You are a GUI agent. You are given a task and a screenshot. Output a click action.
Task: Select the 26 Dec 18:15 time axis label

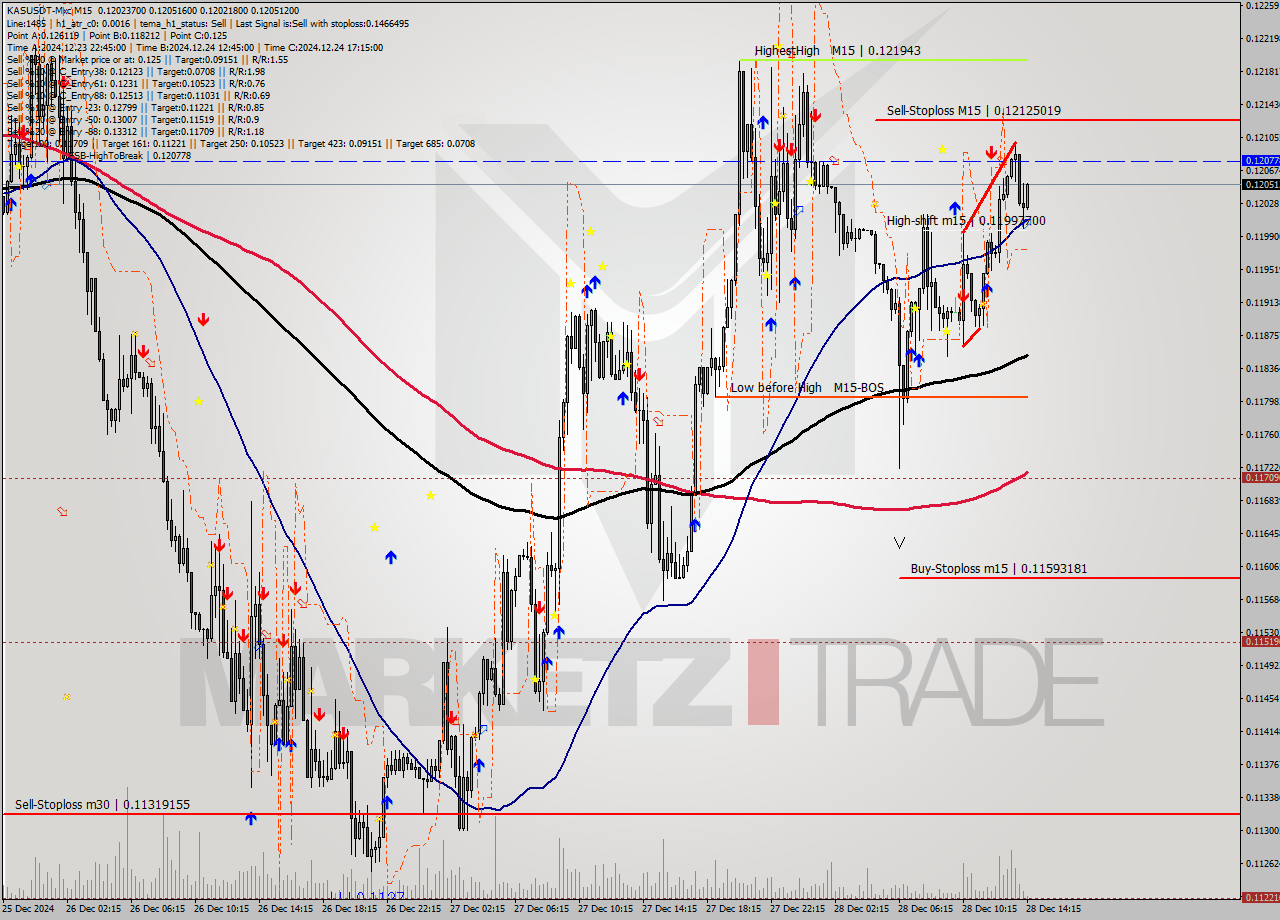click(x=351, y=911)
